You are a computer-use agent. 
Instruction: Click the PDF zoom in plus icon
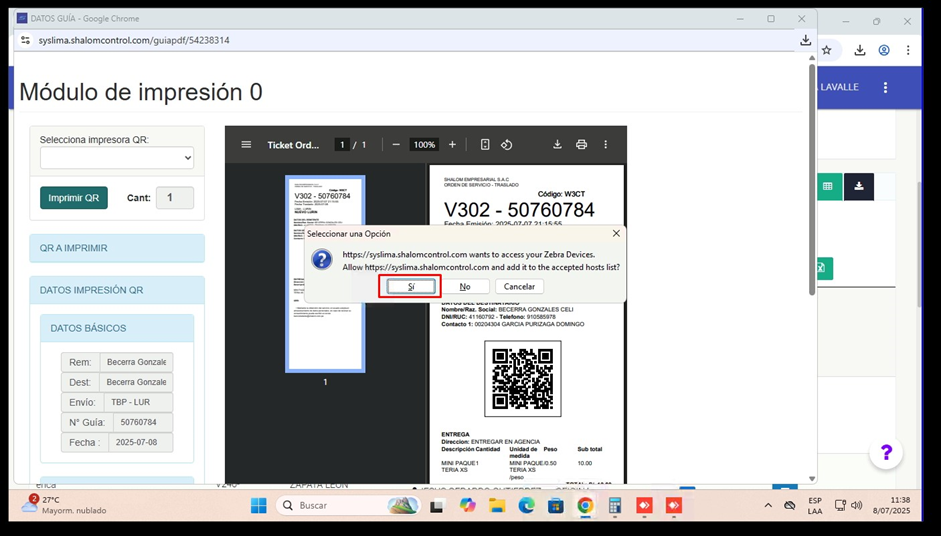[x=452, y=145]
